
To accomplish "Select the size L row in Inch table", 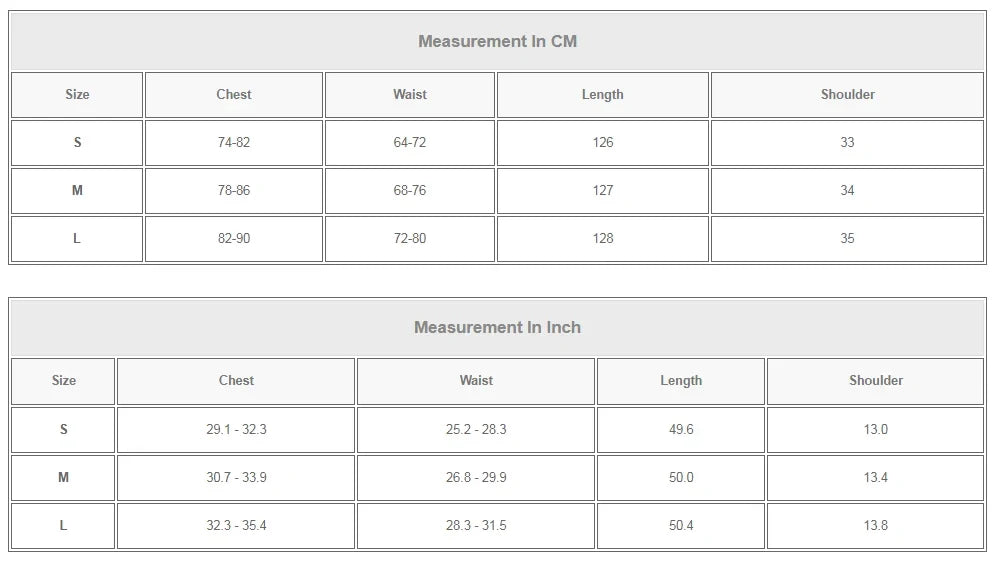I will [497, 526].
